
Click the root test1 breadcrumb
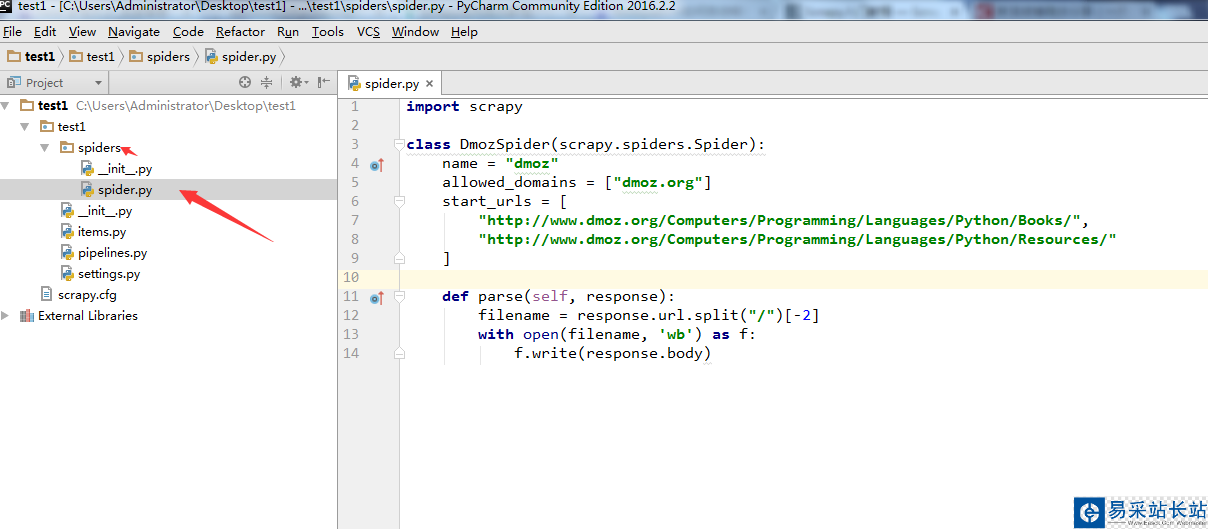click(31, 57)
